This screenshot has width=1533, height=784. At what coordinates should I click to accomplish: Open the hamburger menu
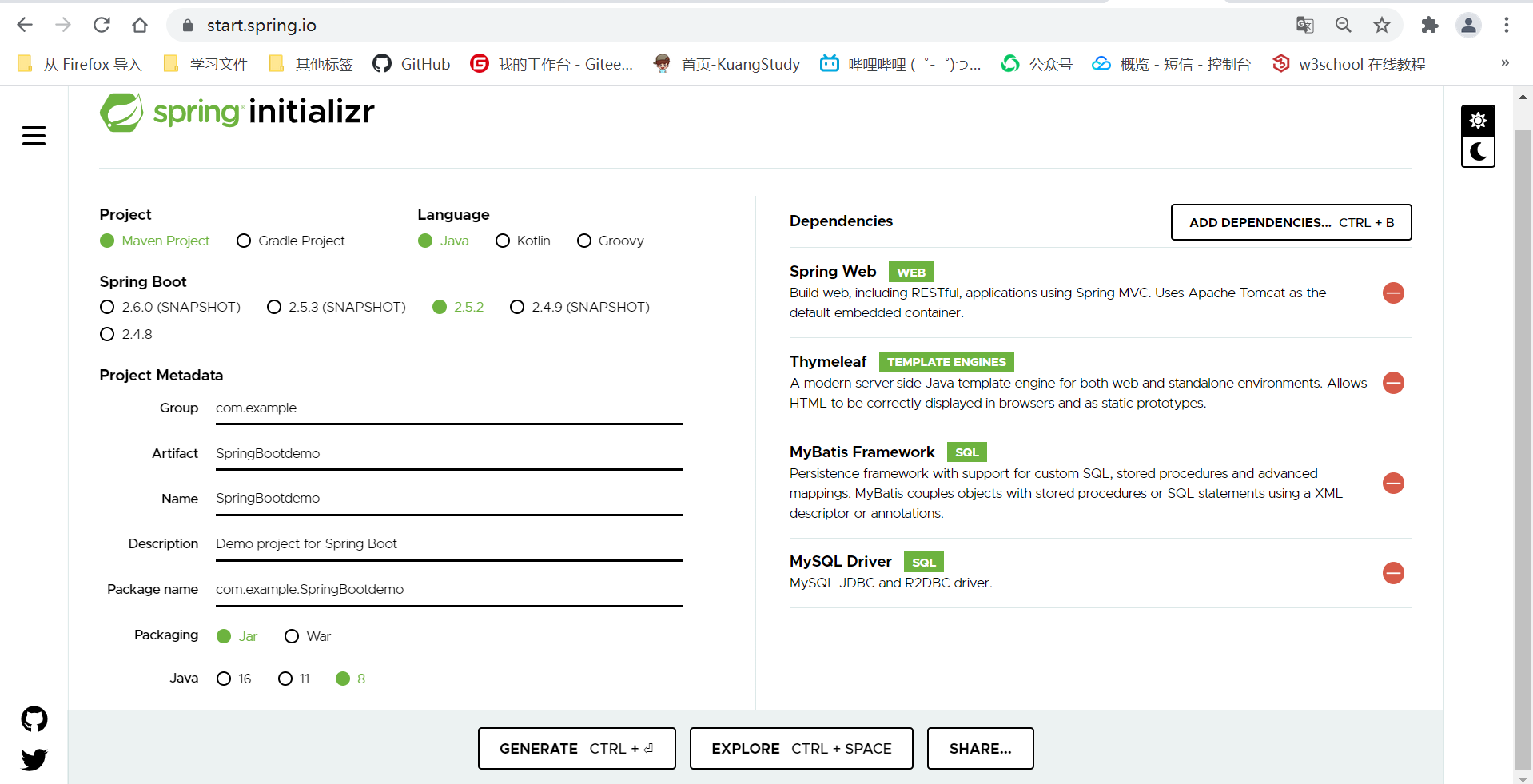coord(34,136)
